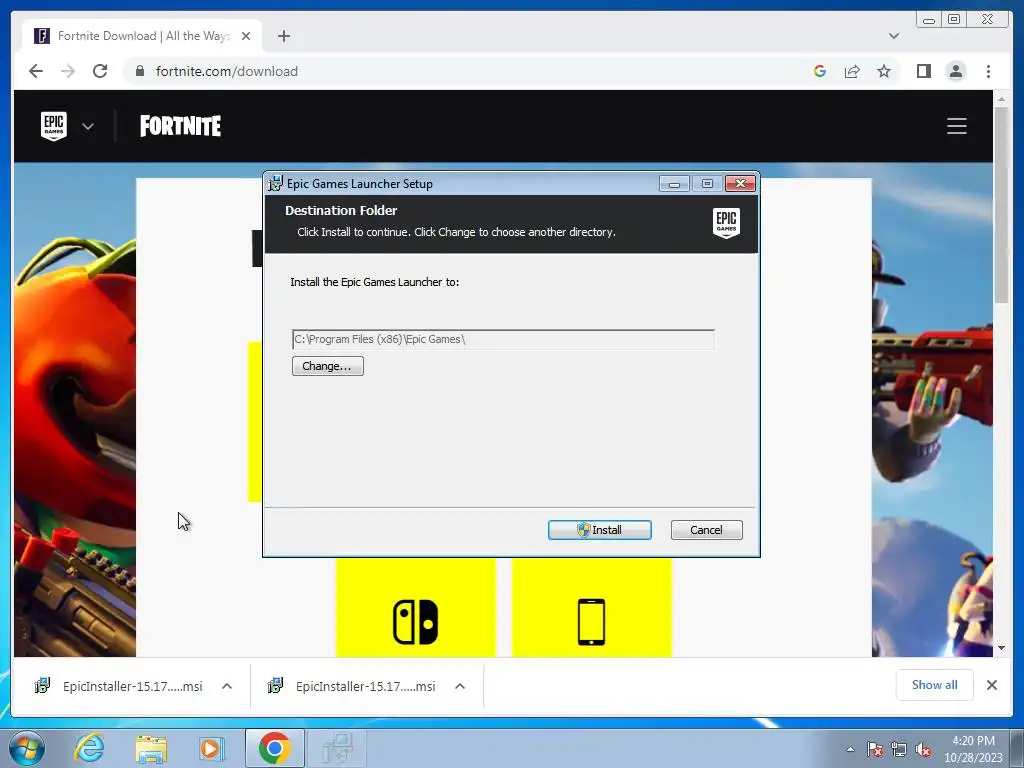1024x768 pixels.
Task: Go back to previous page in Chrome
Action: [36, 71]
